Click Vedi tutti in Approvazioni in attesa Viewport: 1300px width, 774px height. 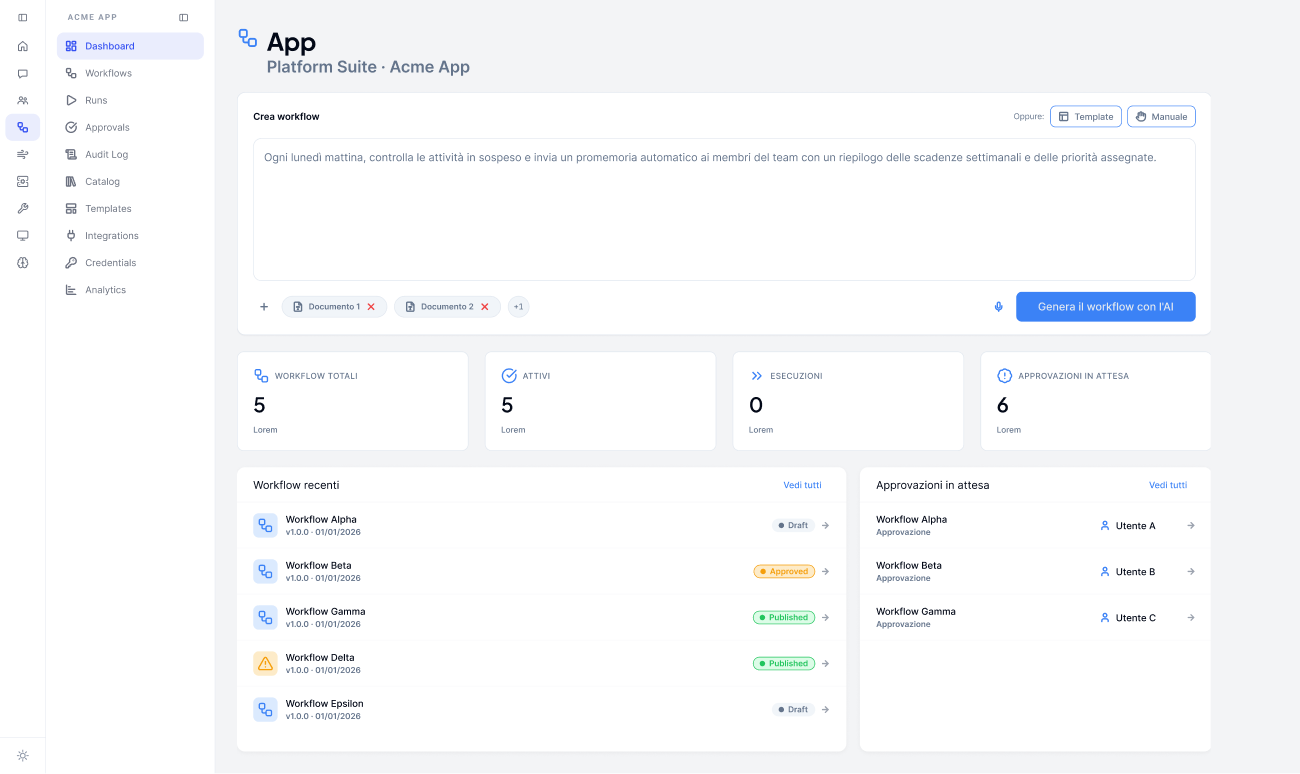1168,485
